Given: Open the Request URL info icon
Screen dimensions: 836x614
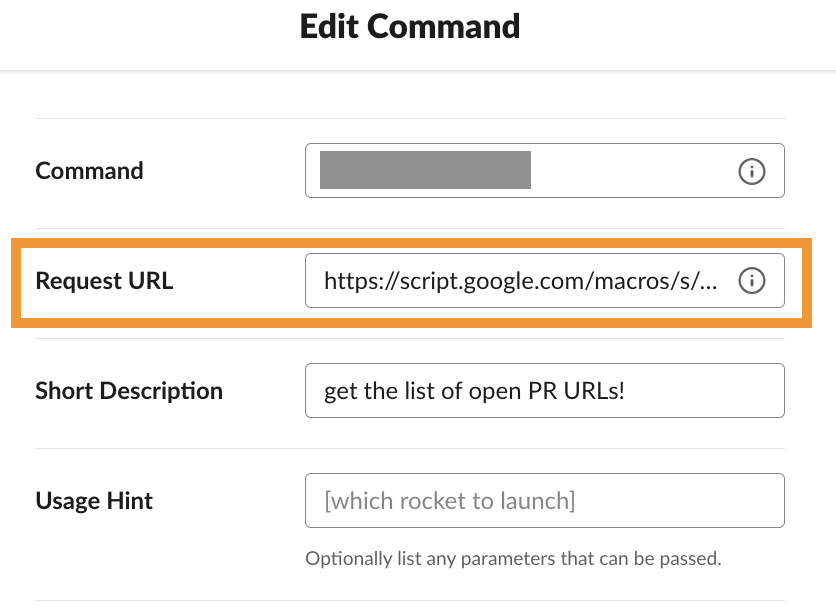Looking at the screenshot, I should (x=751, y=281).
